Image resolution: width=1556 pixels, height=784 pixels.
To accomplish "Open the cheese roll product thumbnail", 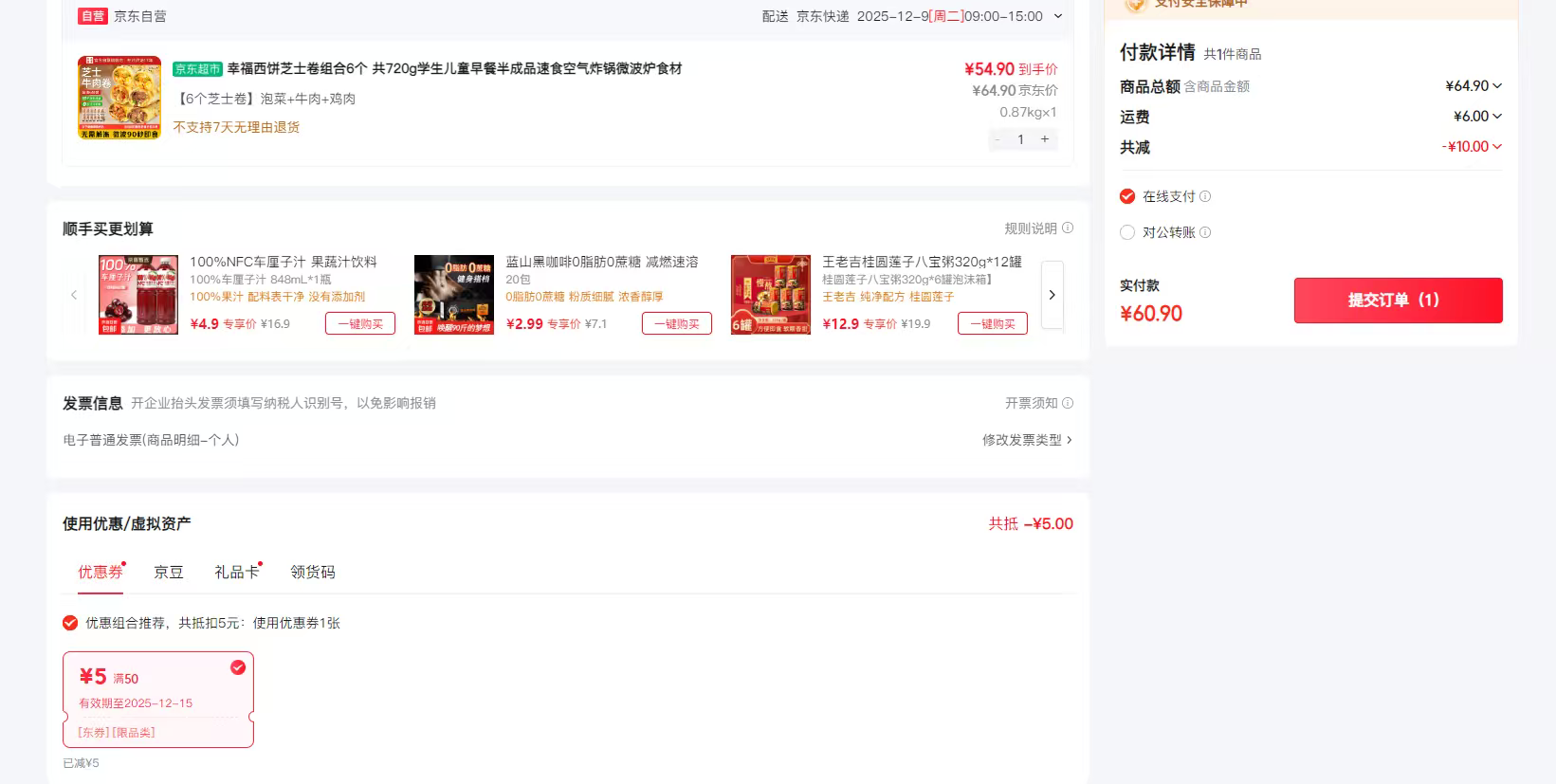I will coord(119,98).
